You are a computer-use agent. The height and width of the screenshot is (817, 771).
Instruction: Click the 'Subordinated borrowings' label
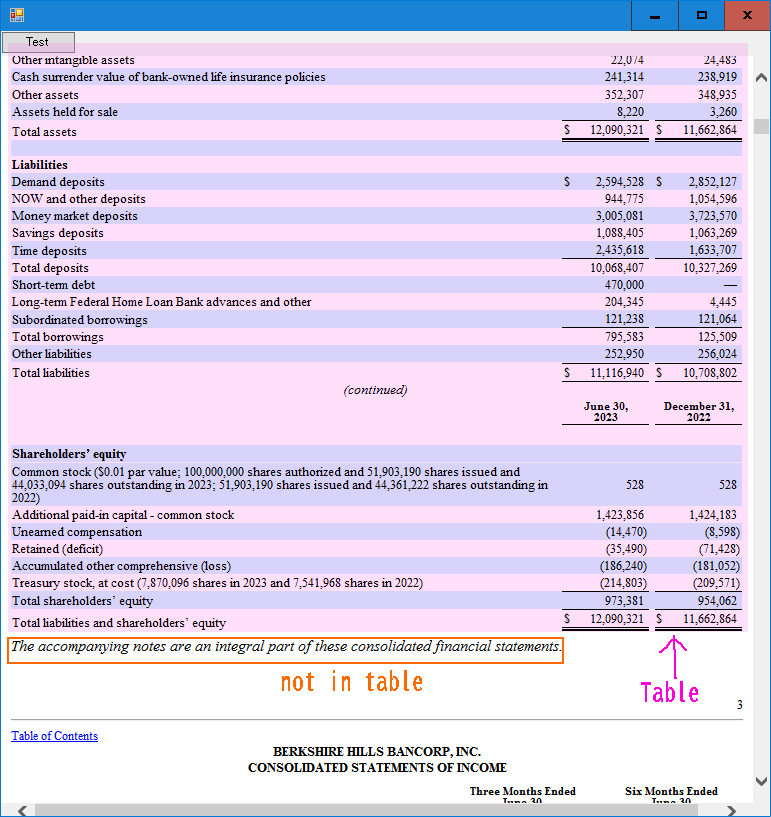point(80,319)
